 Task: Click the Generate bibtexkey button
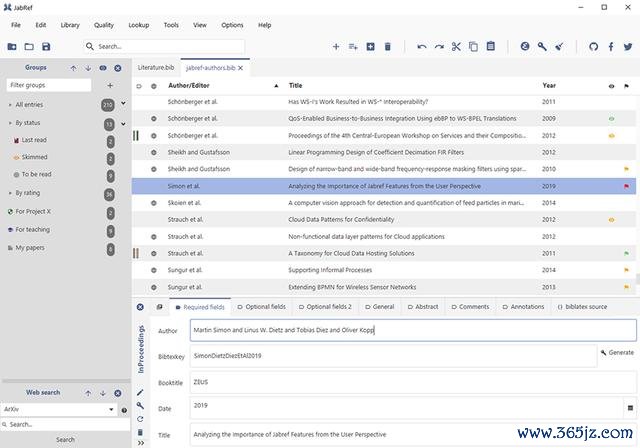pos(616,353)
